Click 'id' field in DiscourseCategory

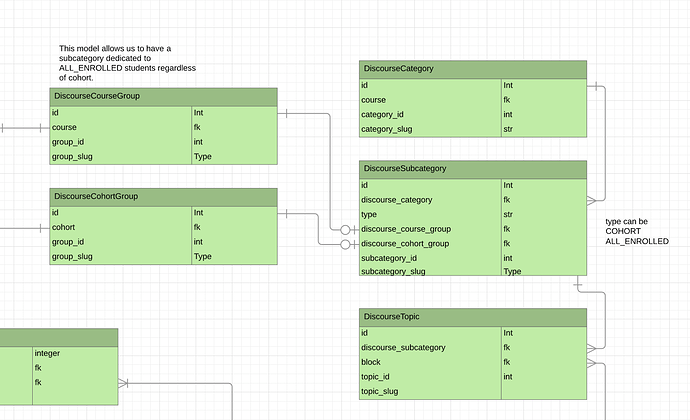point(364,85)
